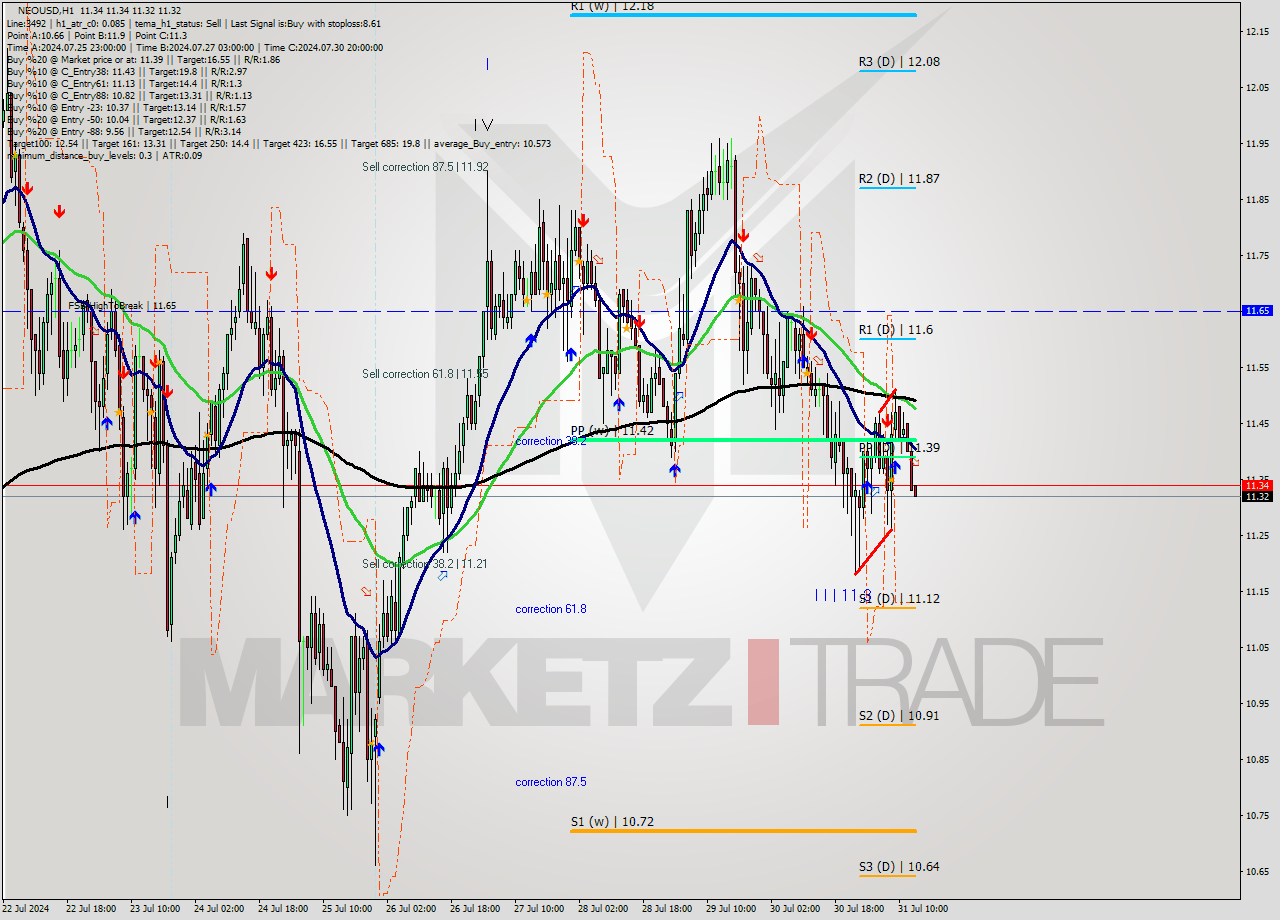1280x920 pixels.
Task: Click Sell correction 87.5 | 11.92 text
Action: pos(425,167)
